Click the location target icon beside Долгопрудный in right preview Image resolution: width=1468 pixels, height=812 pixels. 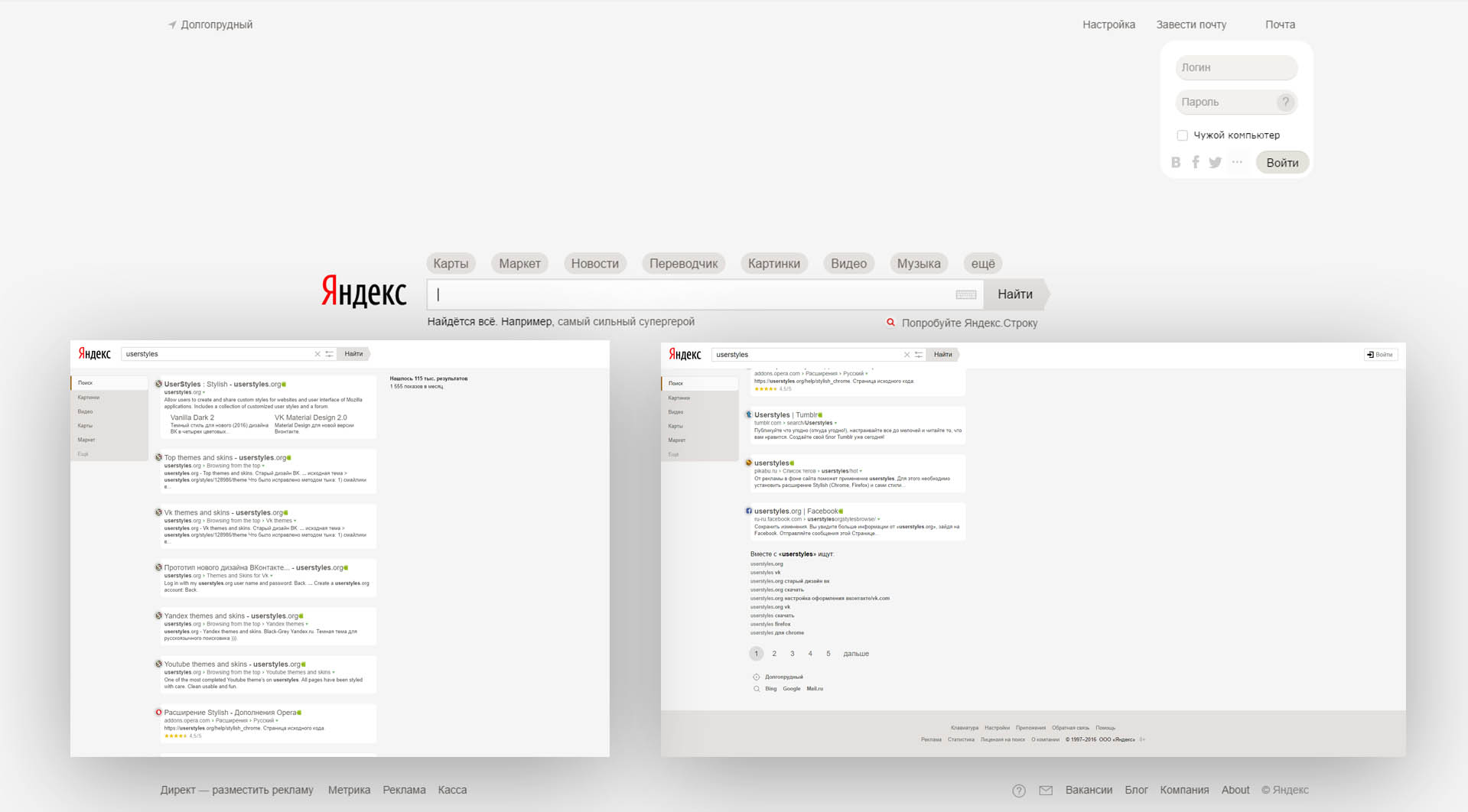757,677
